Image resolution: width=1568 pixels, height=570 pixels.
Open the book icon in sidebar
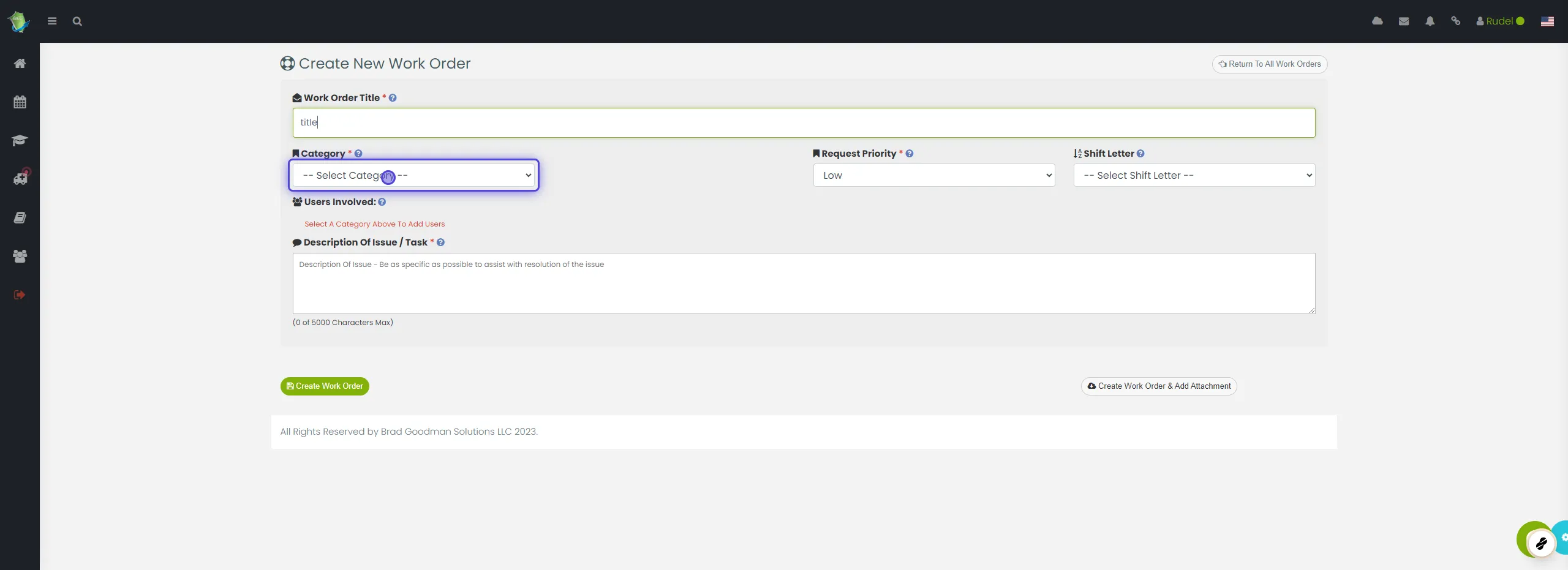coord(20,218)
